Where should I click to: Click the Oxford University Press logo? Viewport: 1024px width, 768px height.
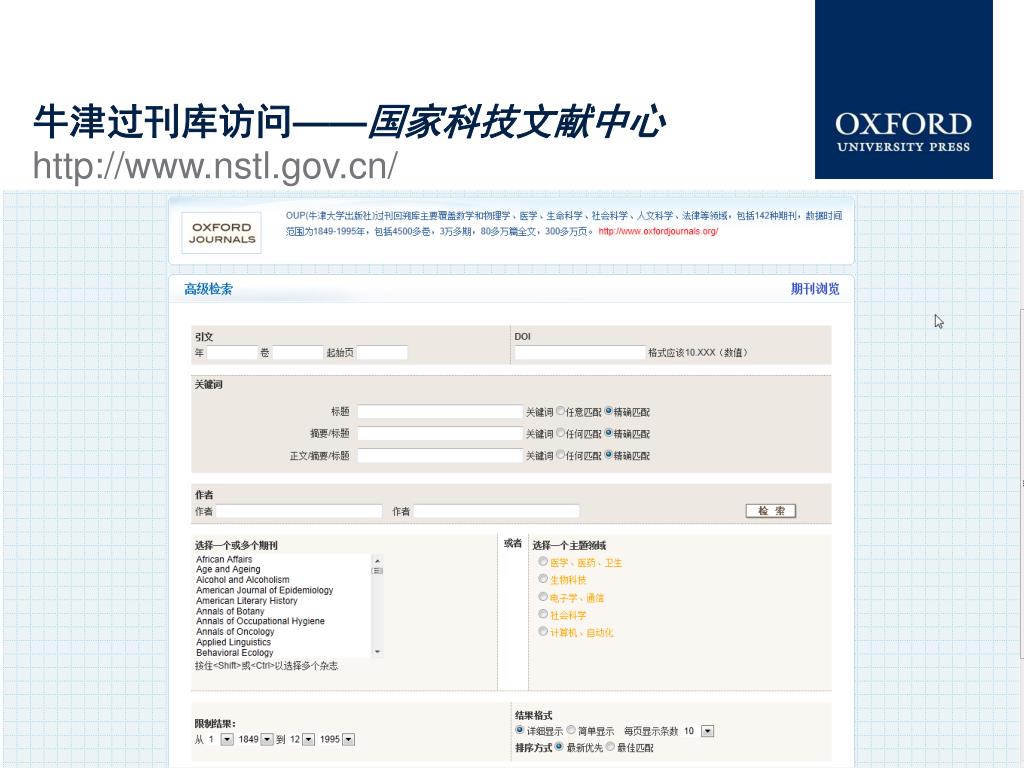tap(904, 89)
